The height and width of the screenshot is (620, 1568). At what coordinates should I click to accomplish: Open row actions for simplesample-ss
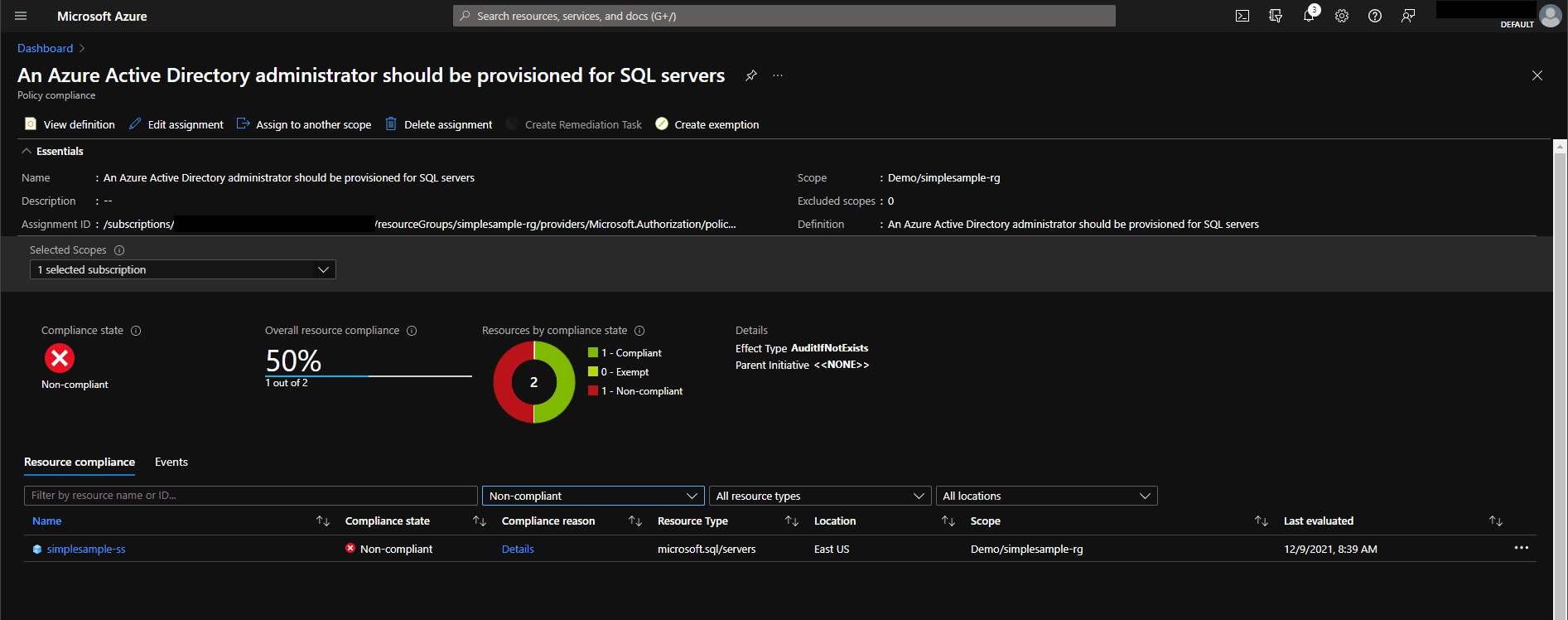[1522, 548]
